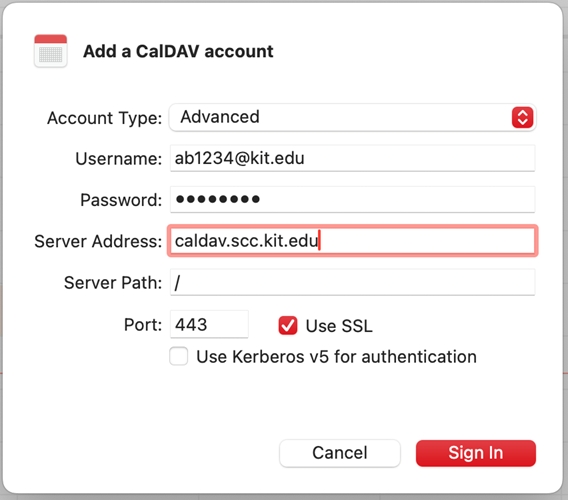This screenshot has width=568, height=500.
Task: Enable the Use SSL checkbox
Action: (x=288, y=325)
